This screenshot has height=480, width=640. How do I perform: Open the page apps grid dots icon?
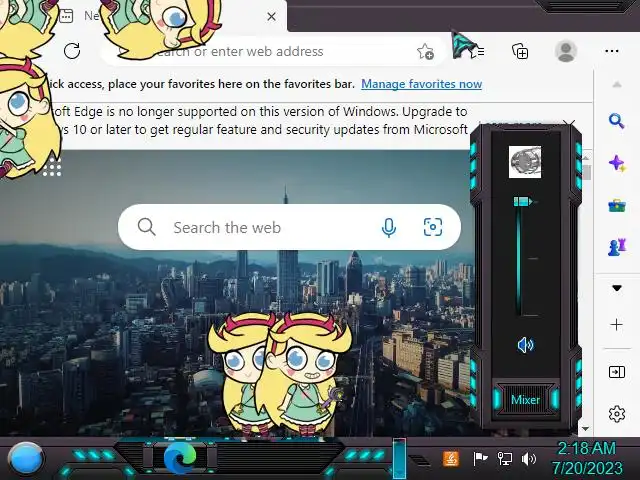coord(52,168)
